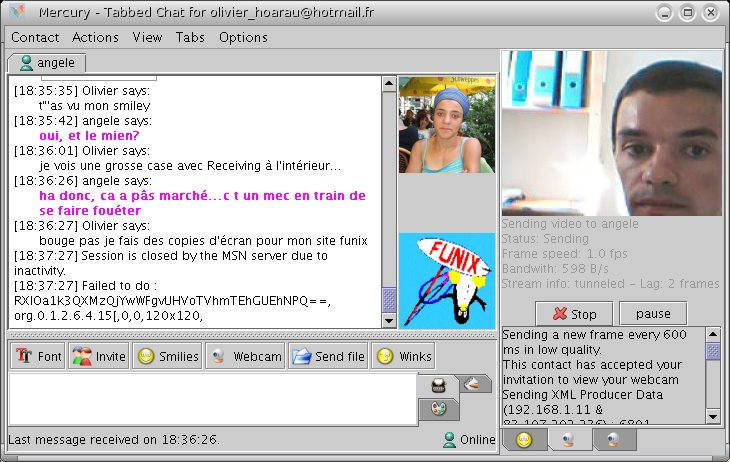
Task: Select the paint palette input tab
Action: click(x=440, y=408)
